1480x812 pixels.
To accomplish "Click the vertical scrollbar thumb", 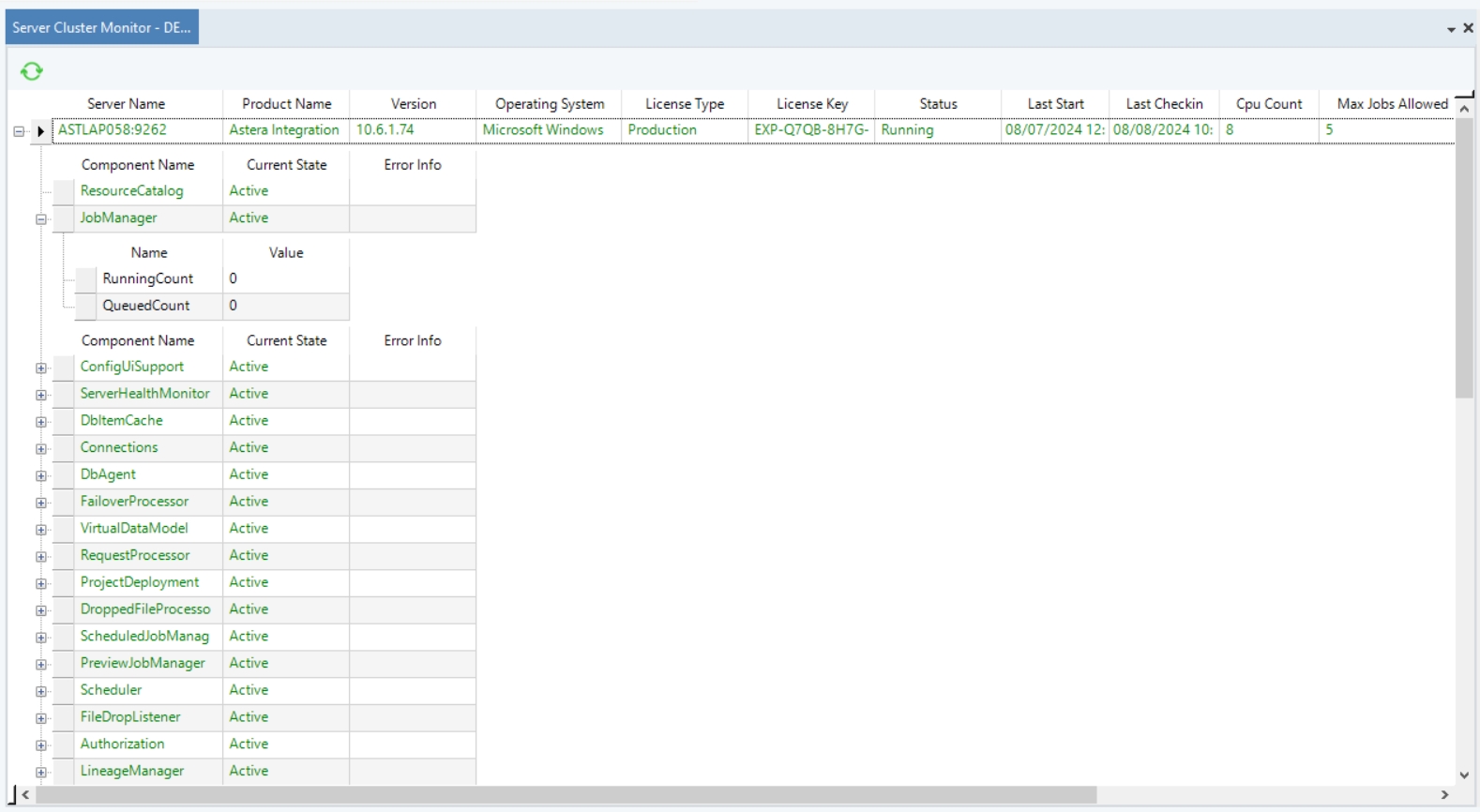I will coord(1464,258).
